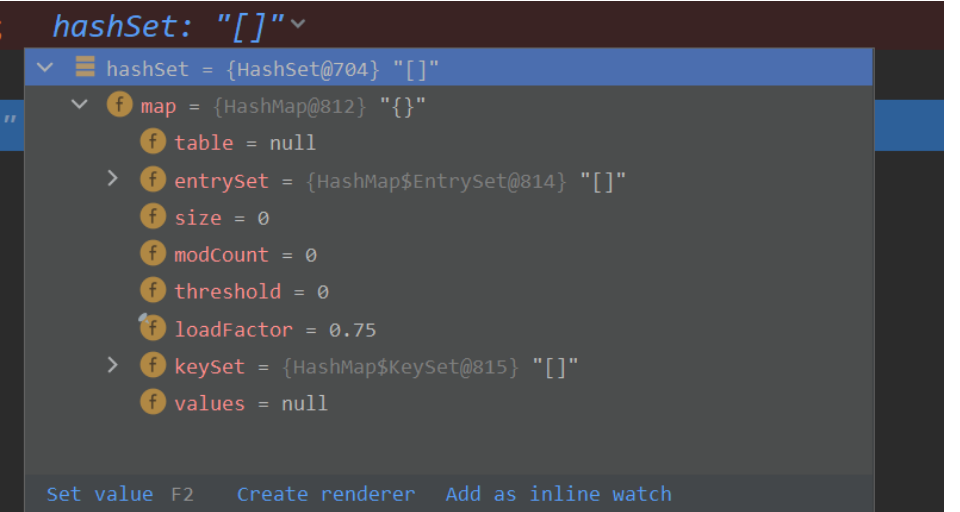Click Add as inline watch
Viewport: 960px width, 512px height.
pos(558,494)
